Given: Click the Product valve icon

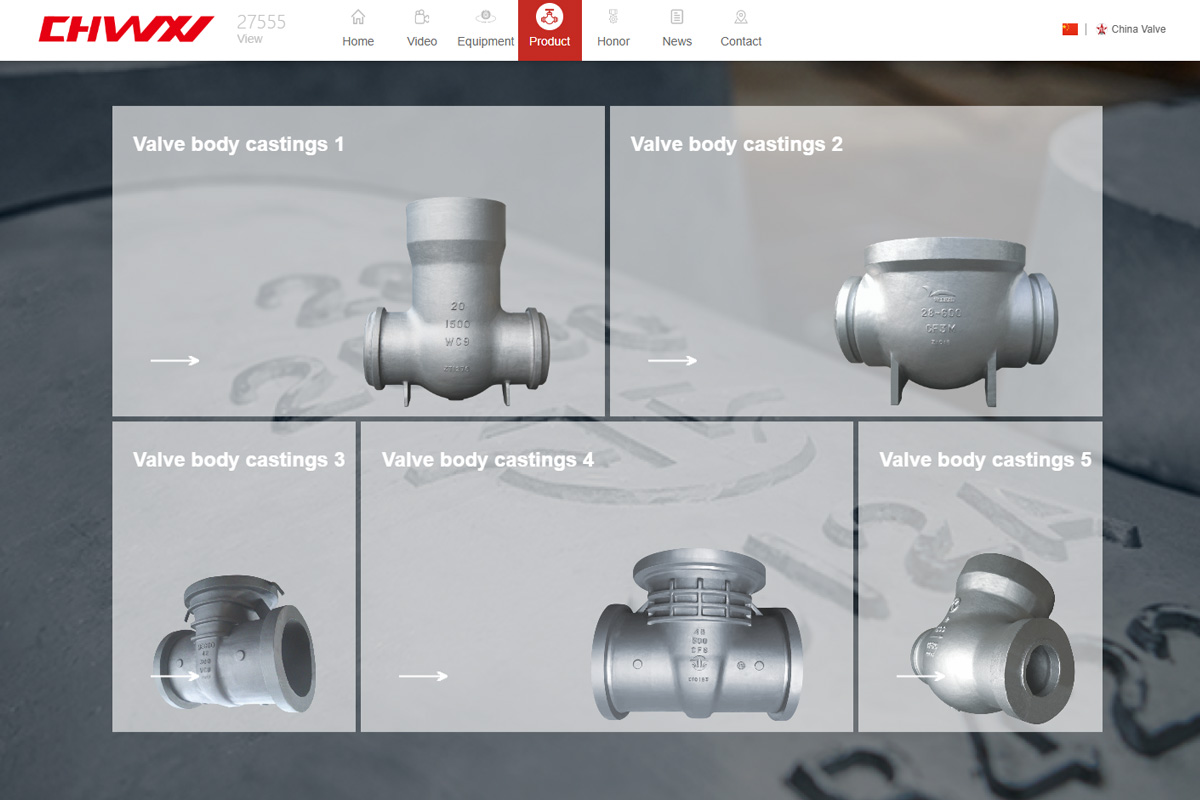Looking at the screenshot, I should [549, 16].
